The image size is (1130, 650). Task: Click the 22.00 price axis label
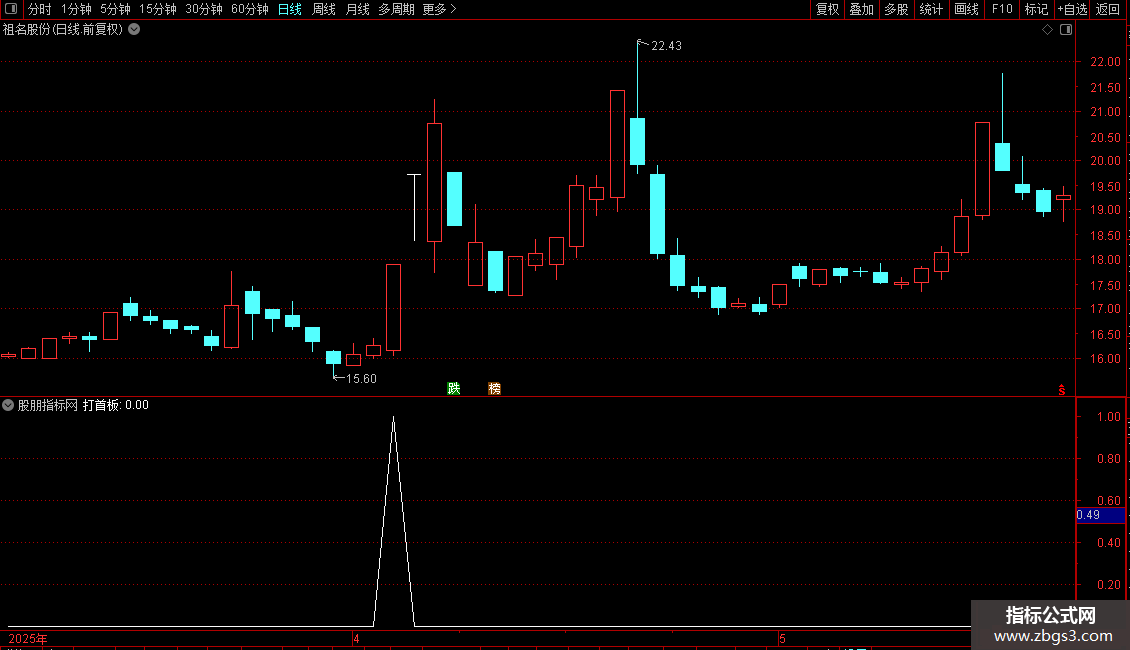pos(1105,62)
